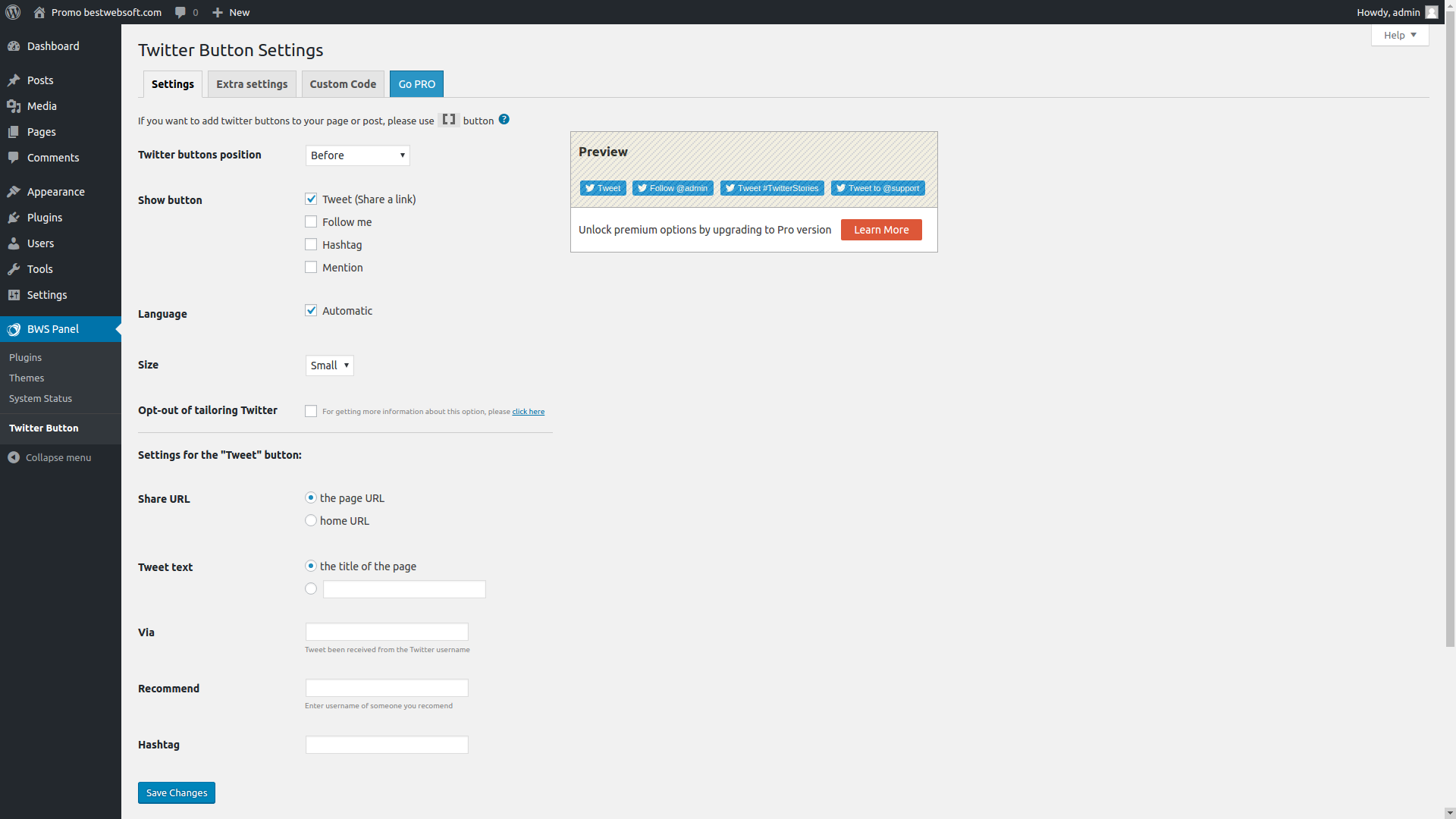The height and width of the screenshot is (819, 1456).
Task: Click the Tools wrench icon
Action: tap(14, 269)
